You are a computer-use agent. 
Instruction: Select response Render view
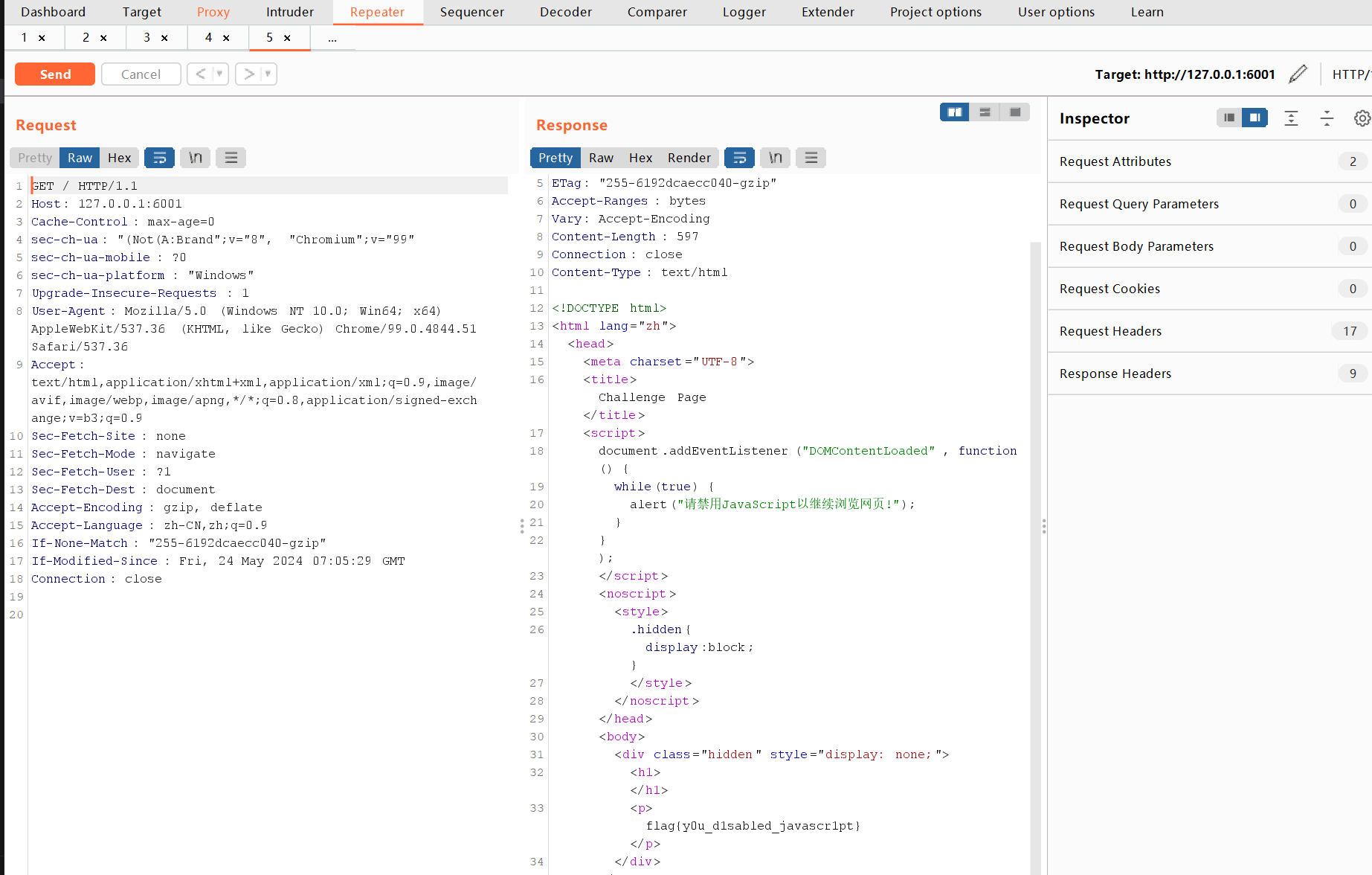(x=689, y=158)
